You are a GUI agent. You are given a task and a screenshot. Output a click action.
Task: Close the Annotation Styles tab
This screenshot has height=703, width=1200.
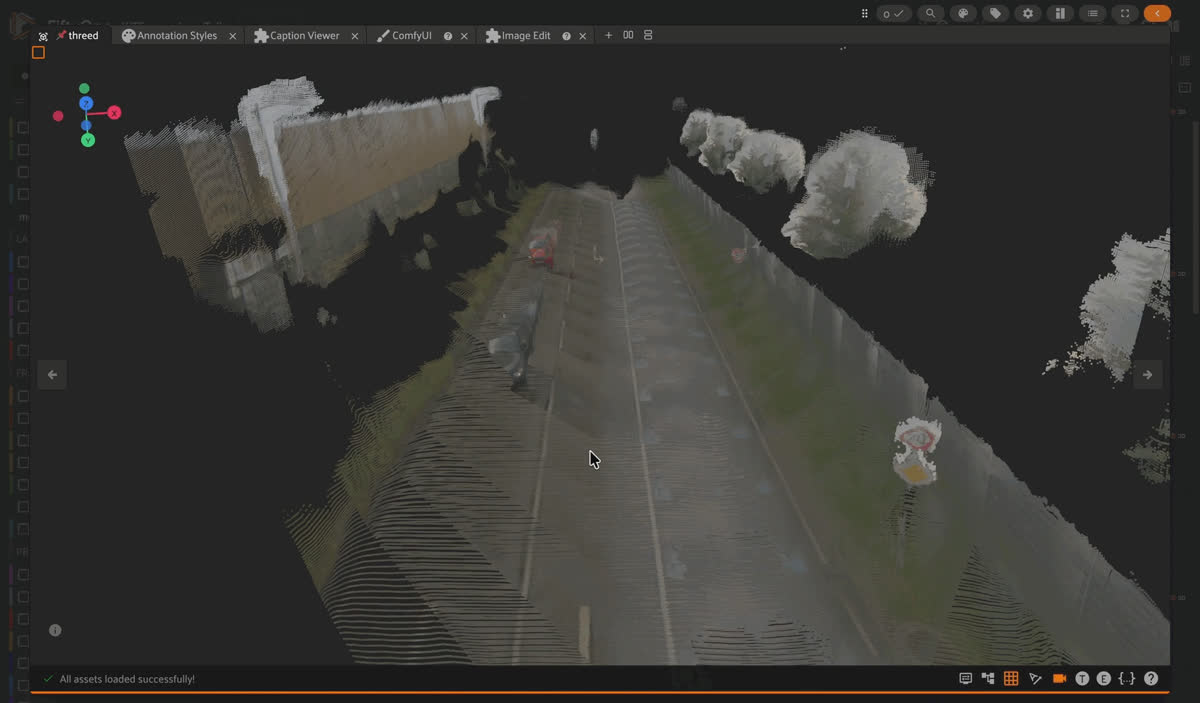[x=233, y=36]
